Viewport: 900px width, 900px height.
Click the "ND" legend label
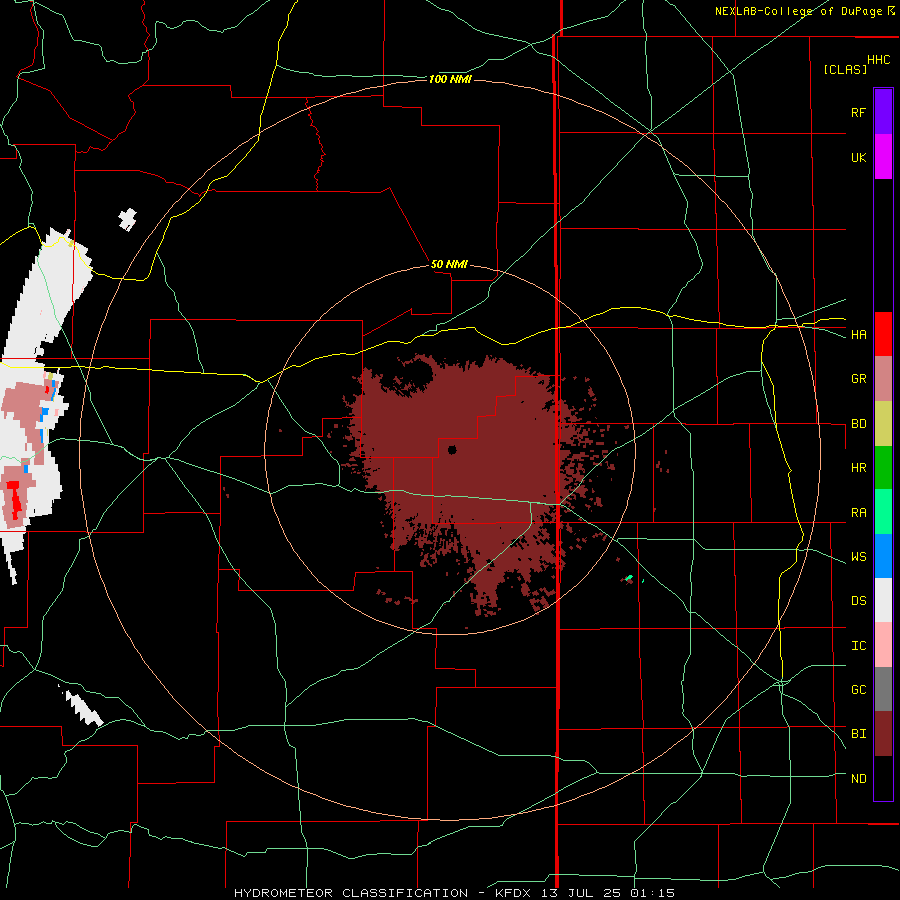click(x=858, y=779)
